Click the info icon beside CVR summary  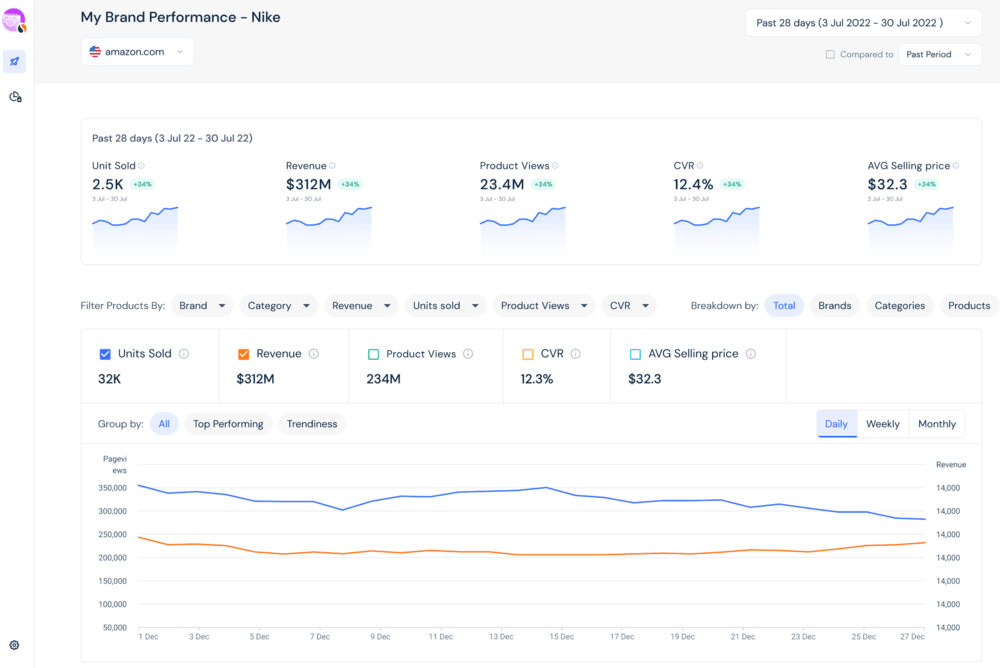700,166
